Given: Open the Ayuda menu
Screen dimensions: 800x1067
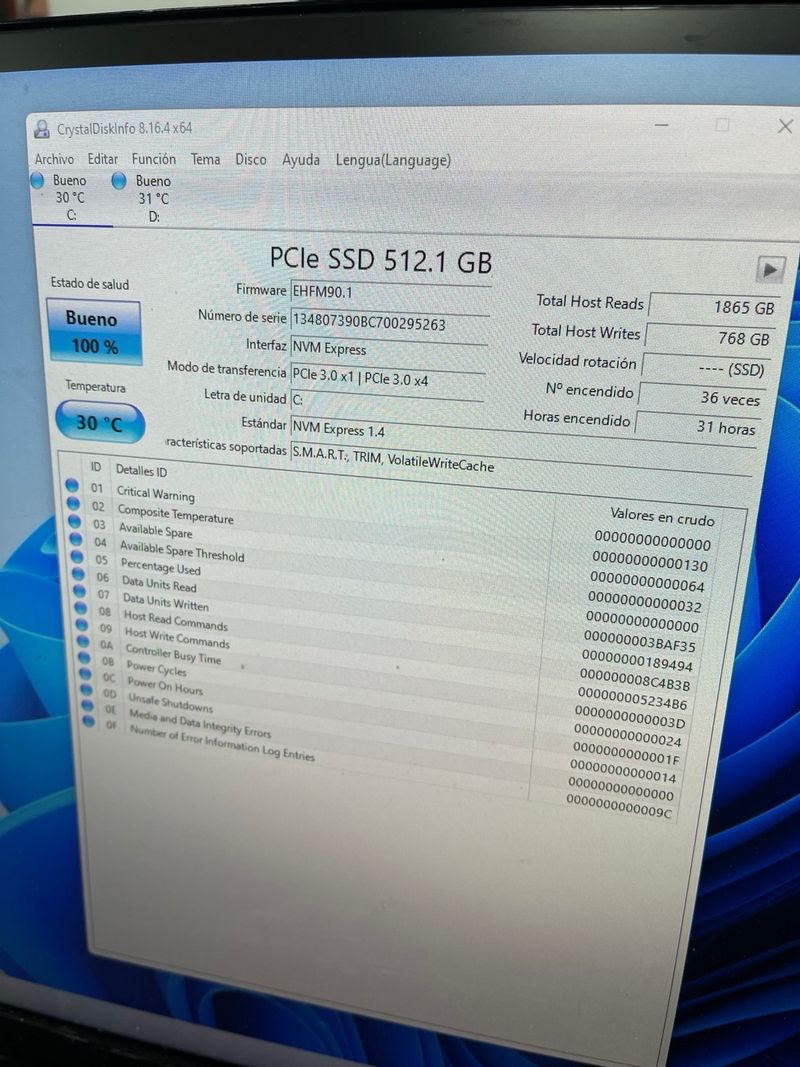Looking at the screenshot, I should [x=301, y=160].
